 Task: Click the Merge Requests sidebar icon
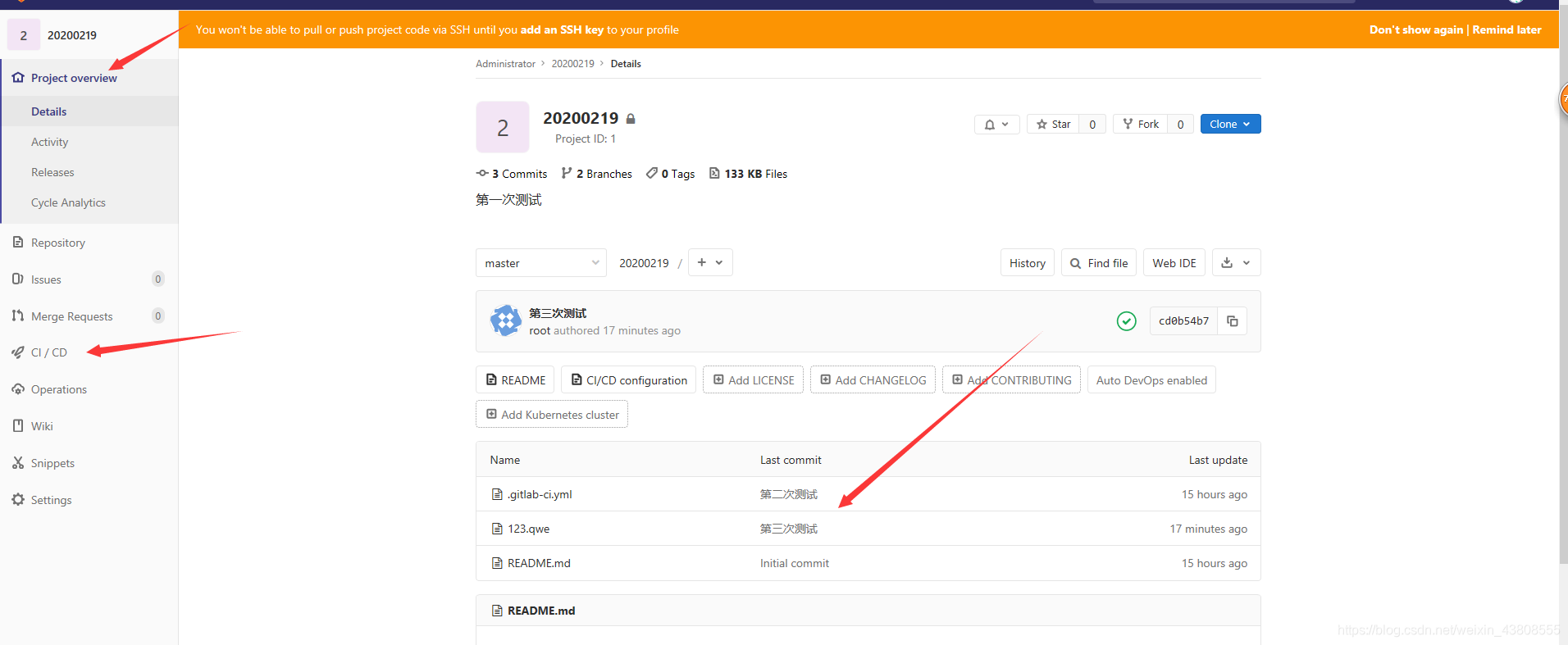(x=18, y=316)
